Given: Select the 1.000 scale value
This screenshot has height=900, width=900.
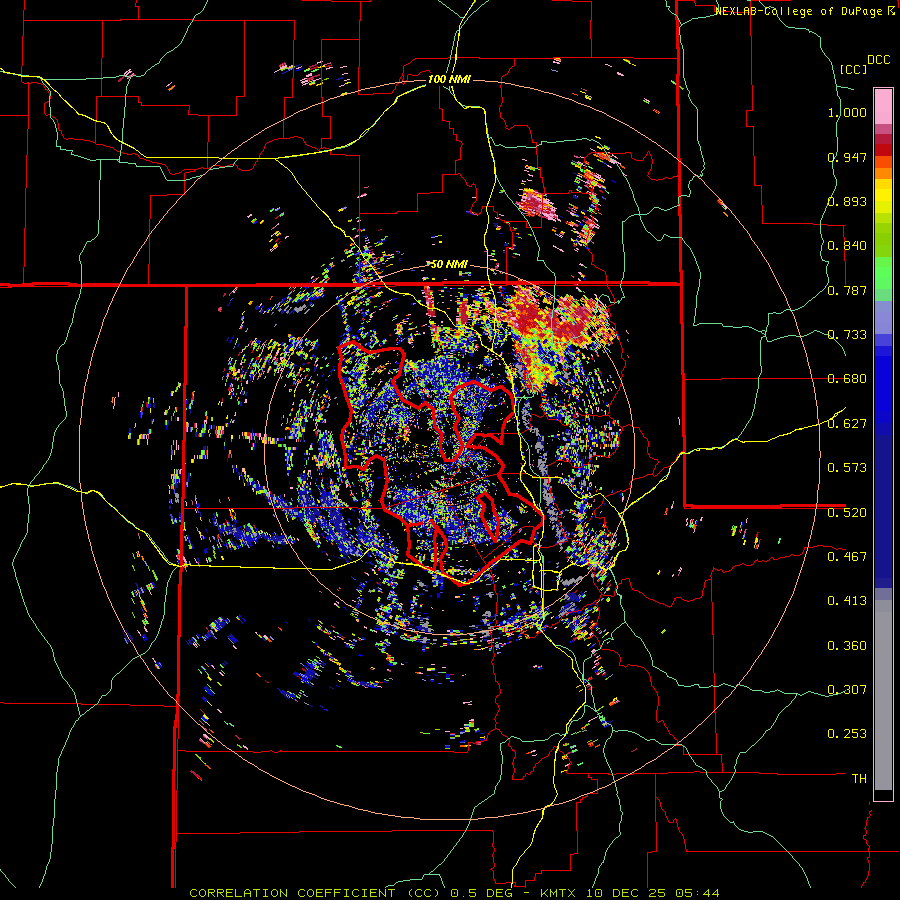Looking at the screenshot, I should click(x=847, y=112).
